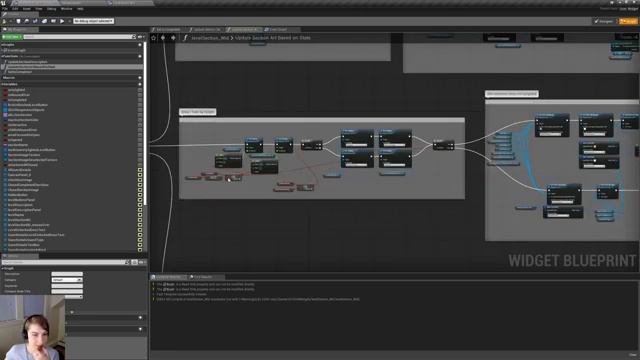Viewport: 640px width, 360px height.
Task: Open the Edit menu
Action: (15, 9)
